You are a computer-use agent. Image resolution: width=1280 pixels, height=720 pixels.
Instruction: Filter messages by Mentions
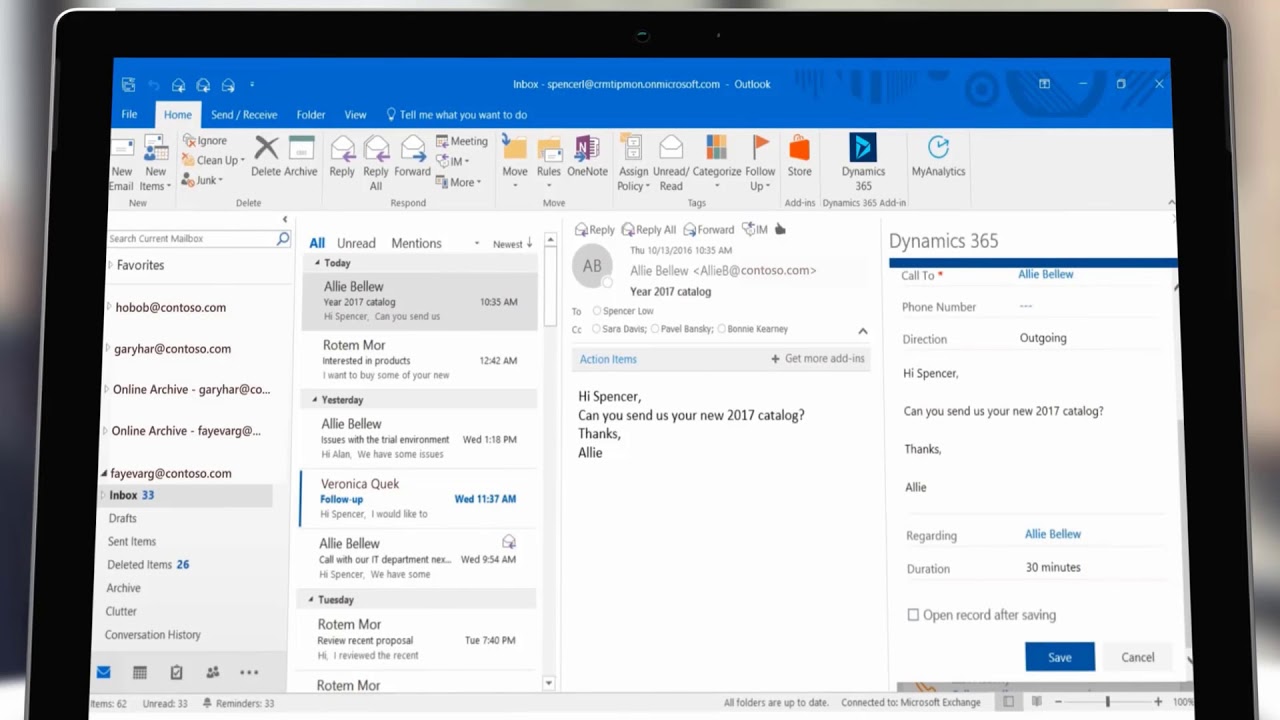click(x=416, y=243)
